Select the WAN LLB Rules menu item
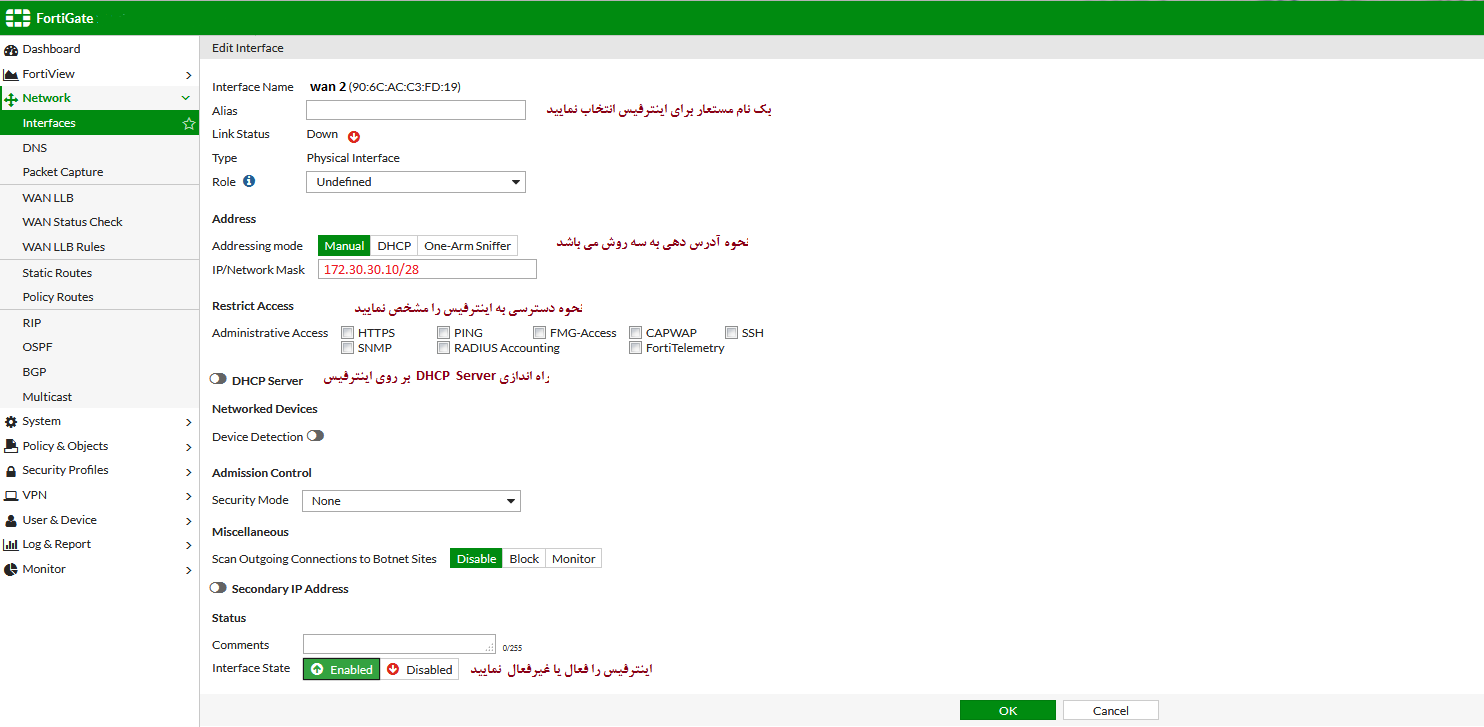Viewport: 1484px width, 727px height. (63, 247)
